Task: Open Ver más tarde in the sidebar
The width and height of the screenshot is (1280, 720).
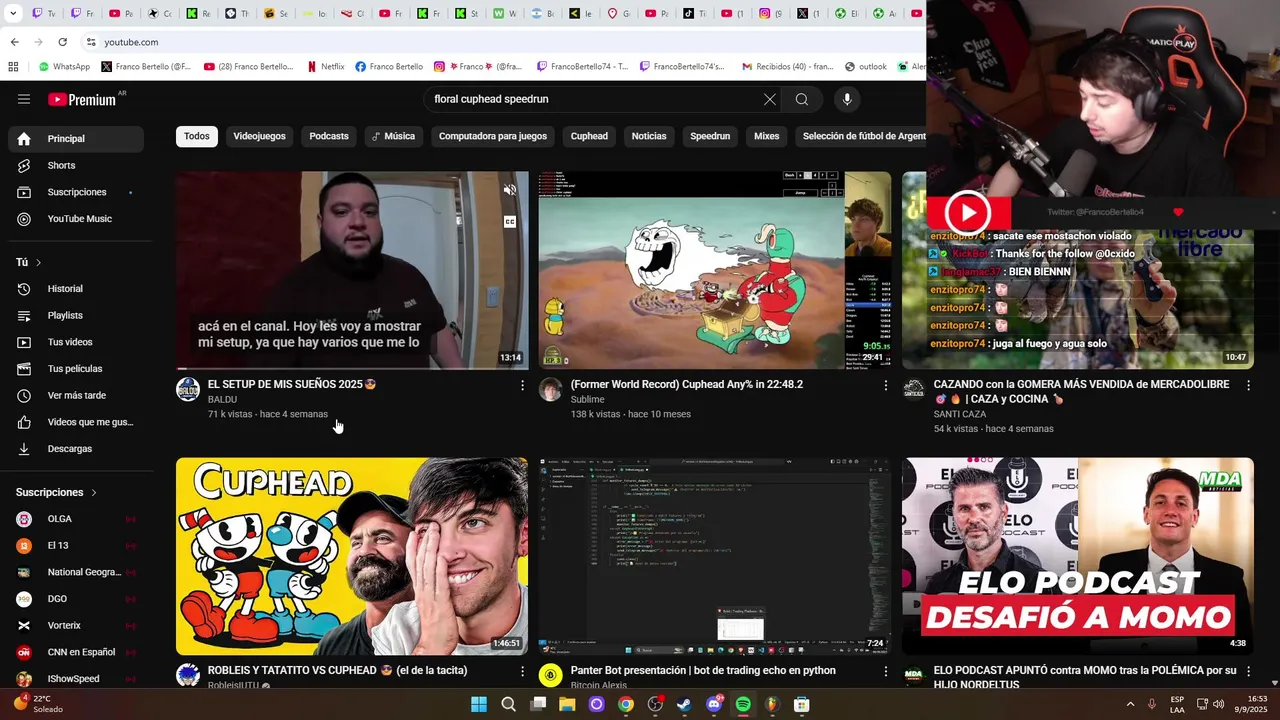Action: 76,395
